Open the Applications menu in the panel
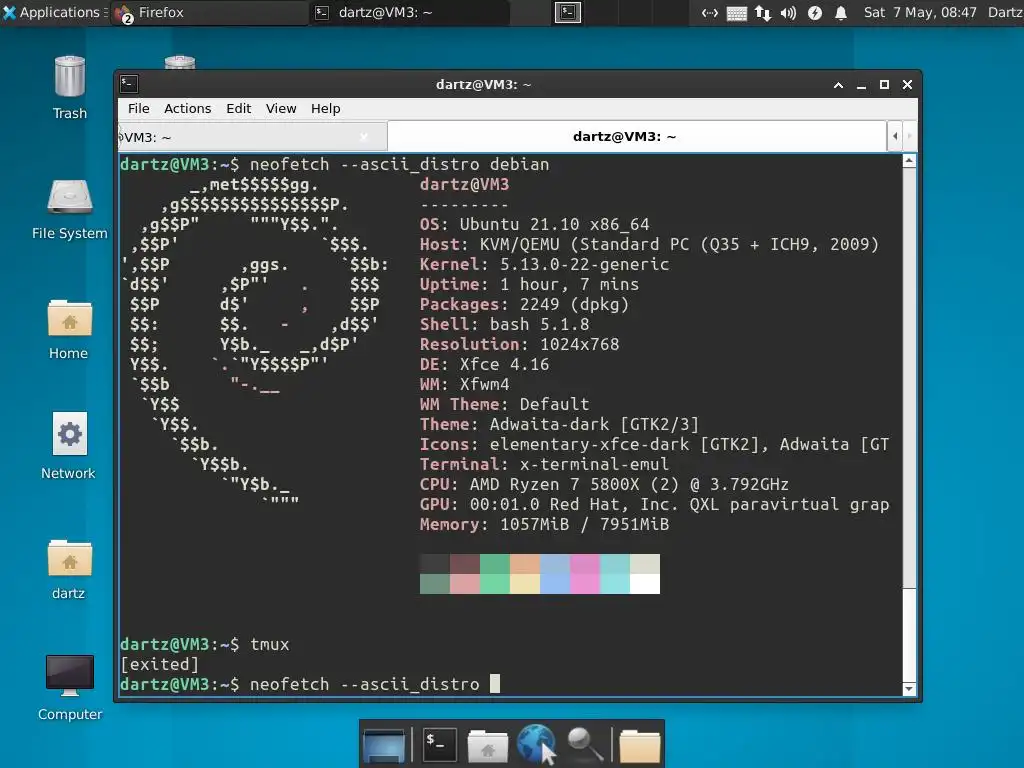1024x768 pixels. (x=54, y=12)
